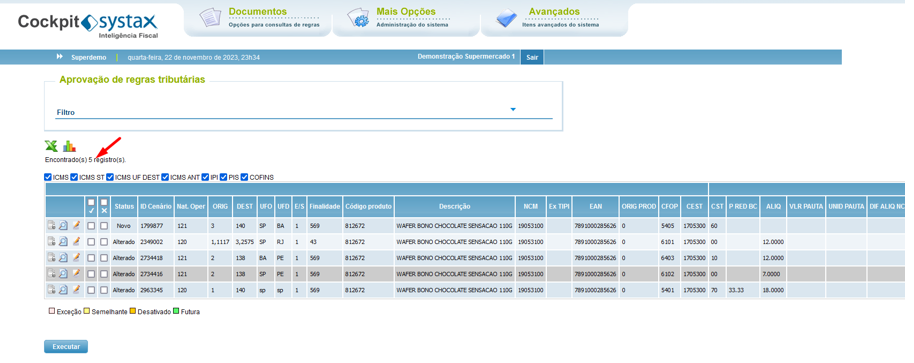Edit scenario 2349002 with the pencil icon
This screenshot has height=363, width=914.
tap(75, 241)
